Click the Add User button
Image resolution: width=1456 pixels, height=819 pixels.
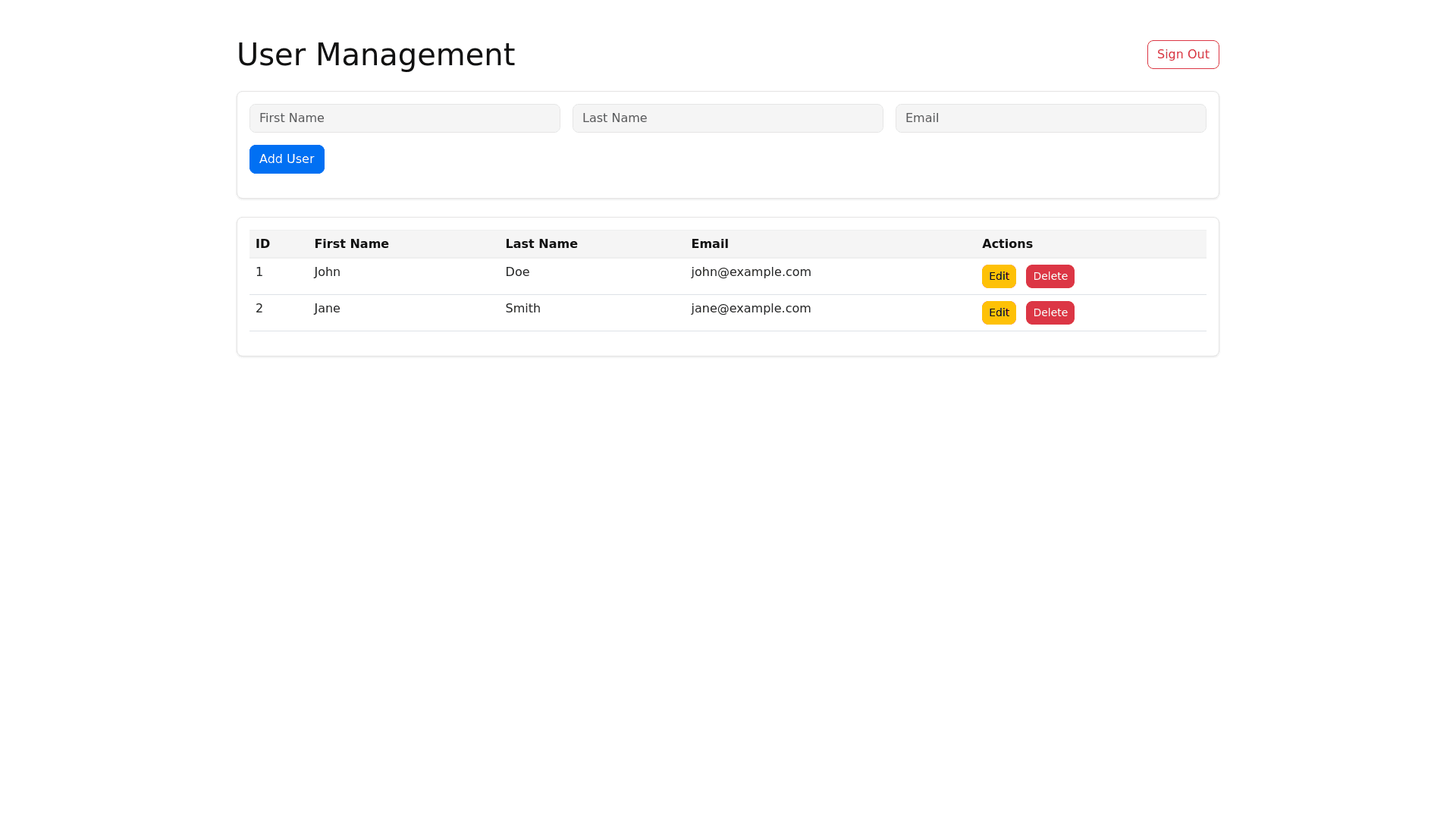tap(287, 159)
